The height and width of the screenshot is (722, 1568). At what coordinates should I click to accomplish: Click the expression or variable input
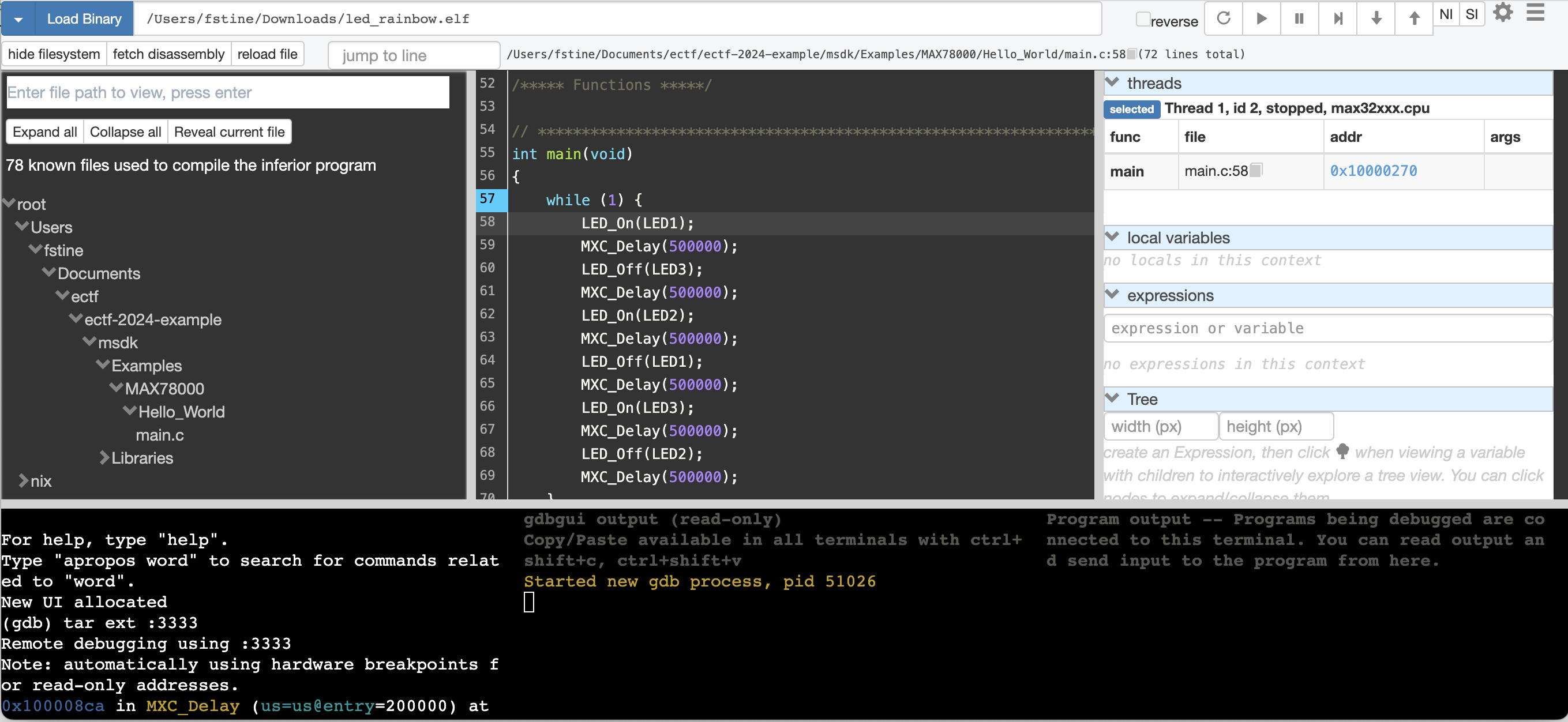1327,329
